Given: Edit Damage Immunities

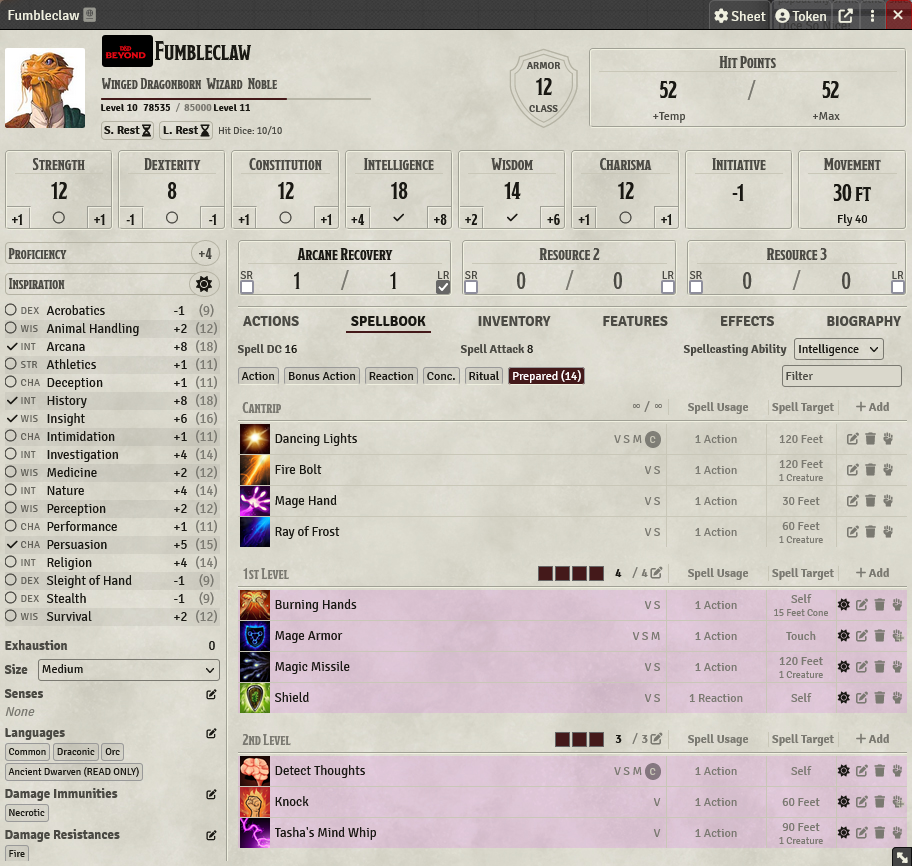Looking at the screenshot, I should point(211,794).
